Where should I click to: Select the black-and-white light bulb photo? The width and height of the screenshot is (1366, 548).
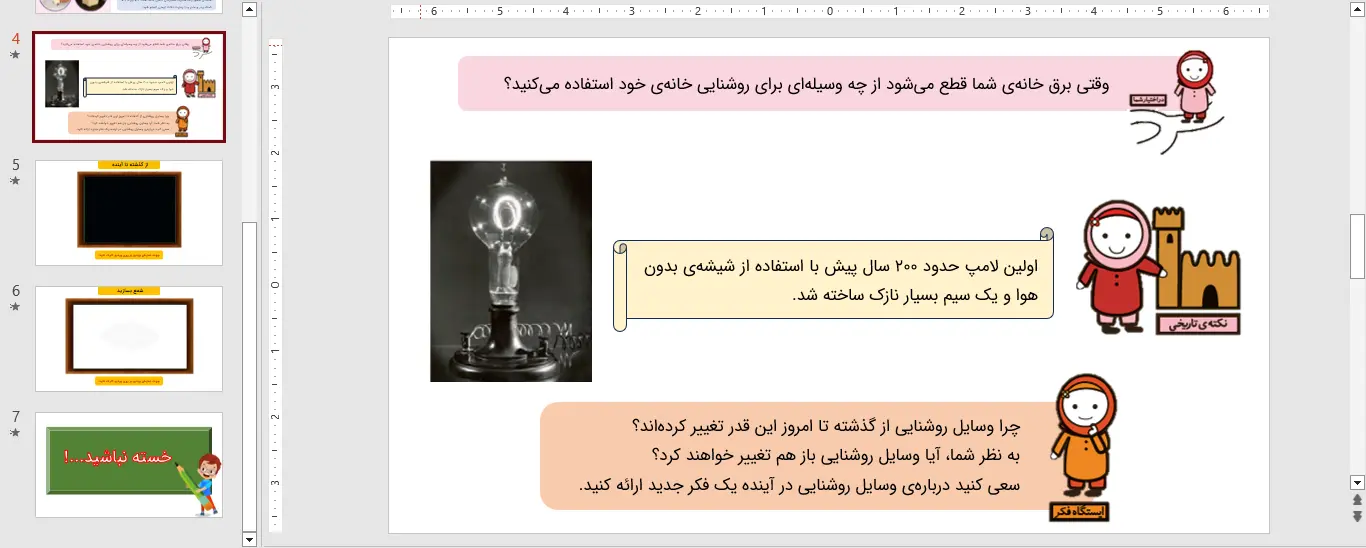tap(511, 271)
